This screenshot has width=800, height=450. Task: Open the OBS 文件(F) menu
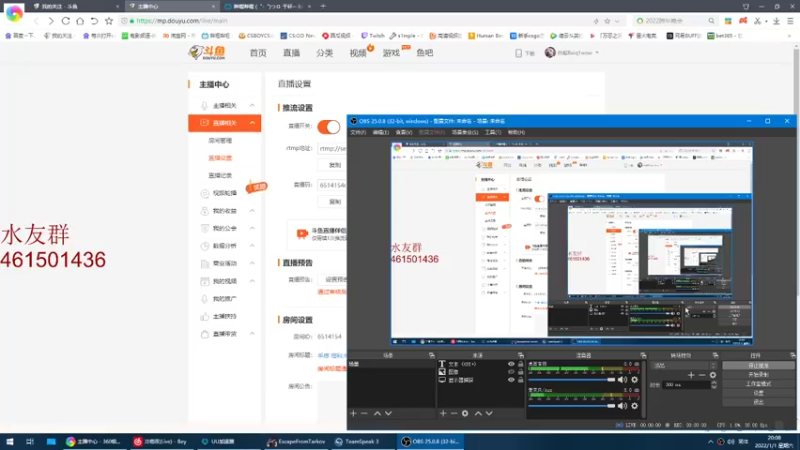pyautogui.click(x=358, y=132)
